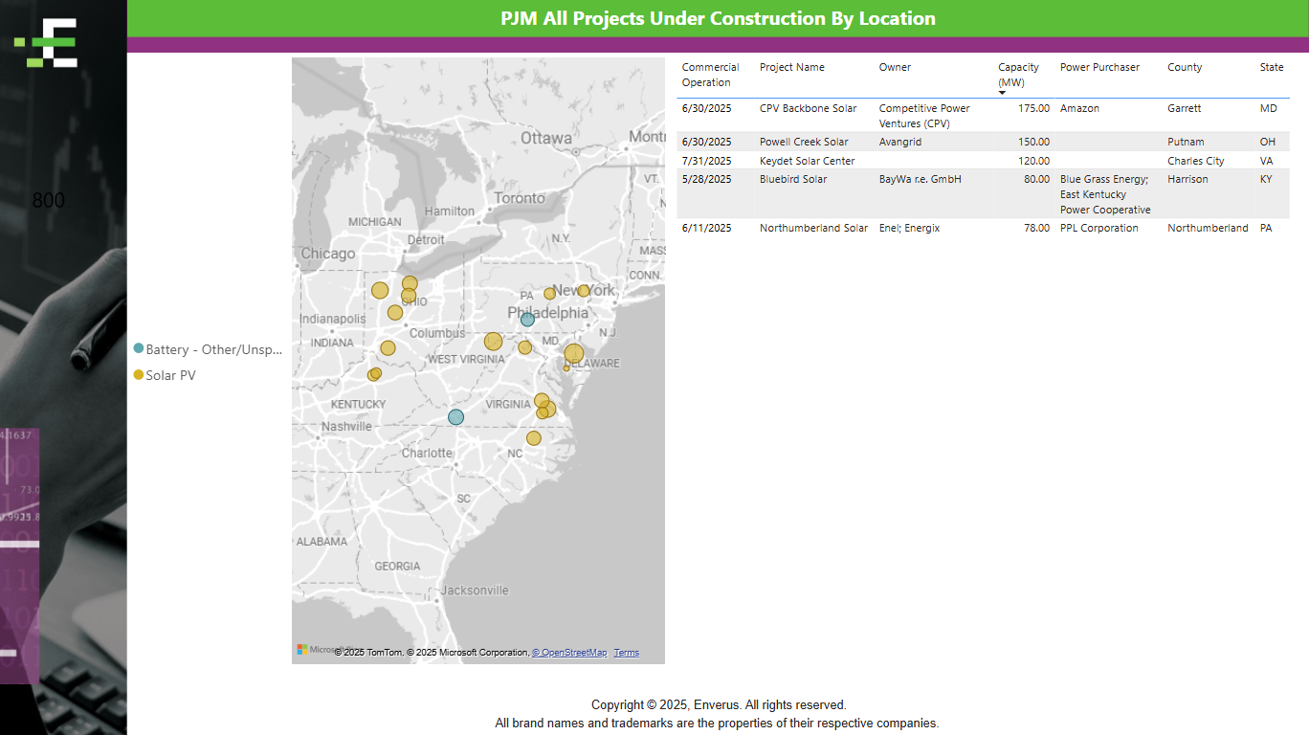Select the teal battery bubble above Charlotte

click(456, 417)
